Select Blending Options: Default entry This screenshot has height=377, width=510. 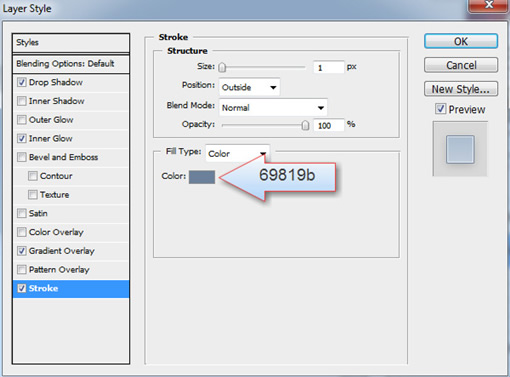[x=71, y=64]
